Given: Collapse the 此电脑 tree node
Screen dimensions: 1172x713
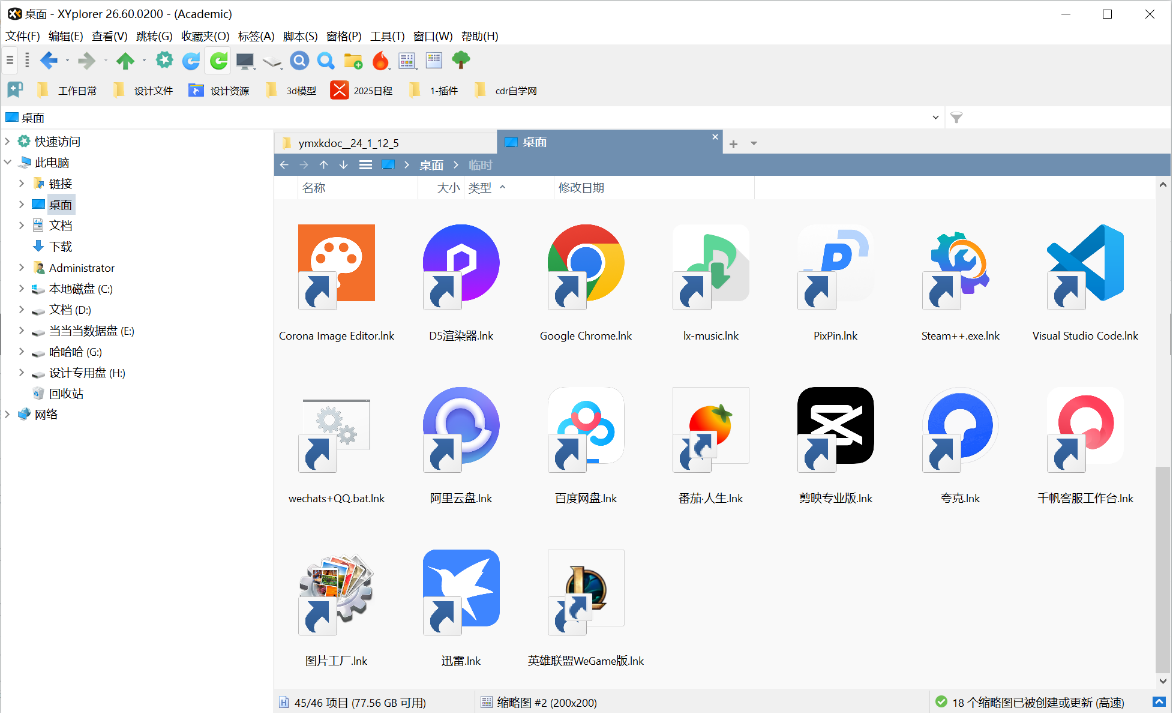Looking at the screenshot, I should click(7, 162).
